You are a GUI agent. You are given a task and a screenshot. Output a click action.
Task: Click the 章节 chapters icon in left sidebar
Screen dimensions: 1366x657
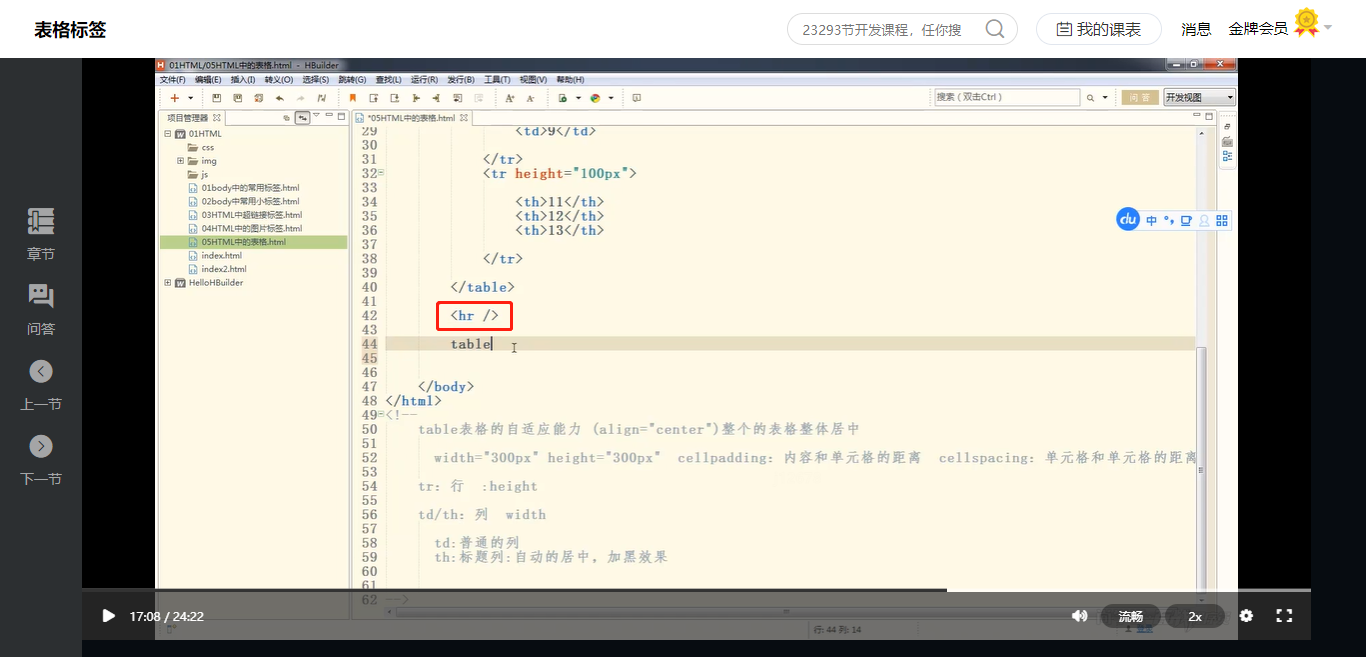(41, 222)
